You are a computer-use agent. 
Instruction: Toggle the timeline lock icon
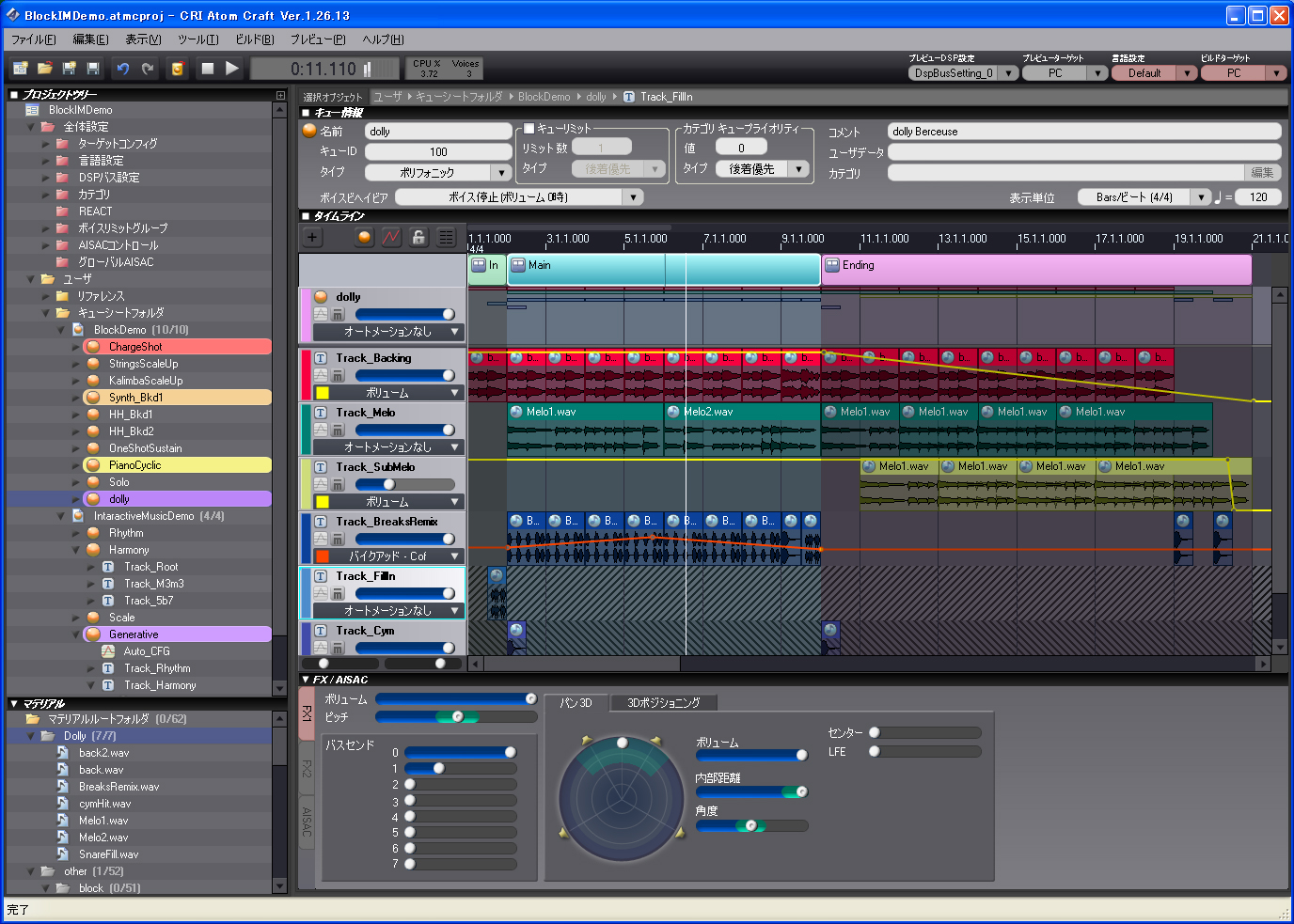[418, 237]
